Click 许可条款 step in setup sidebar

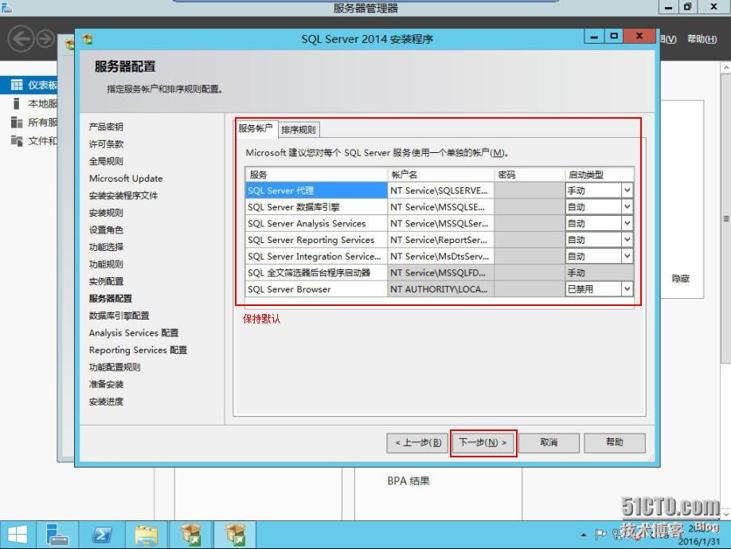tap(106, 144)
